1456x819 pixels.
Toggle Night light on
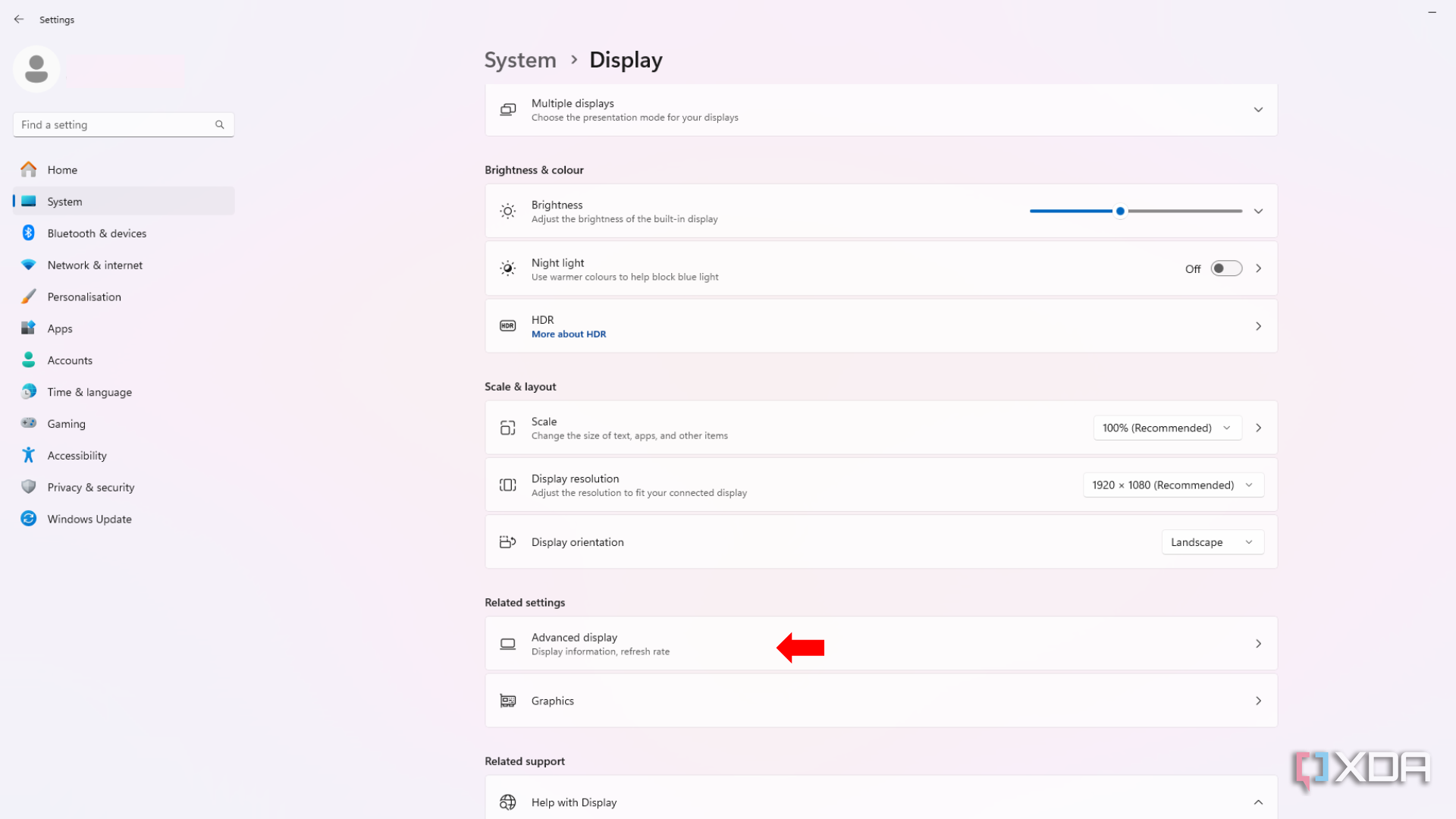(1225, 268)
